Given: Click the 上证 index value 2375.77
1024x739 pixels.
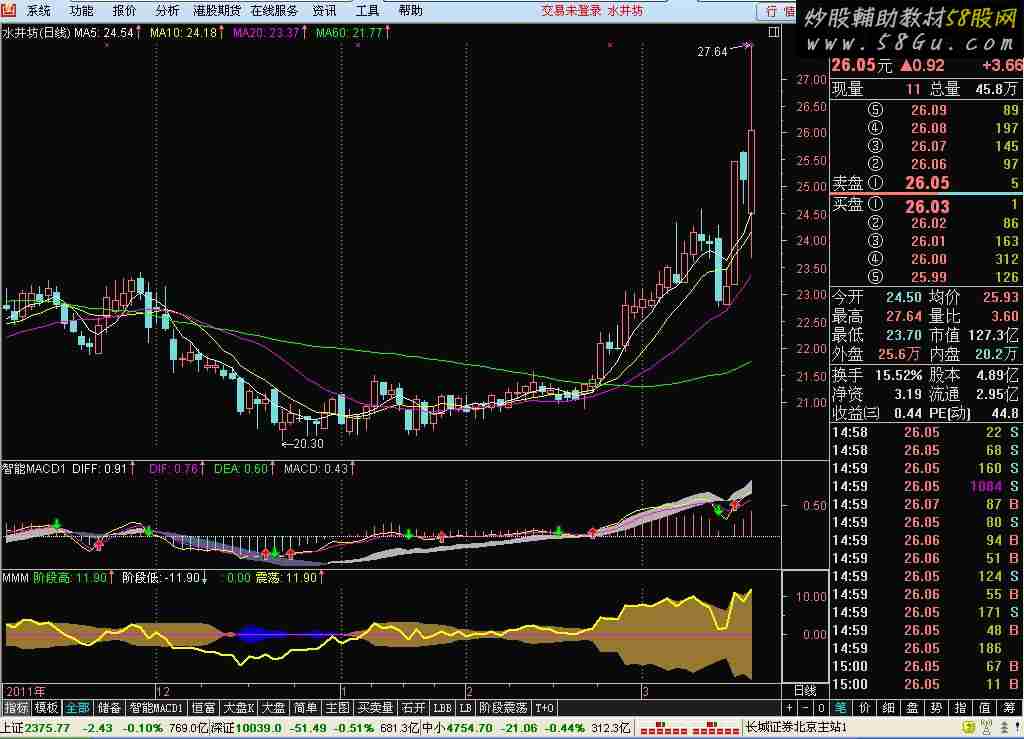Looking at the screenshot, I should 47,727.
